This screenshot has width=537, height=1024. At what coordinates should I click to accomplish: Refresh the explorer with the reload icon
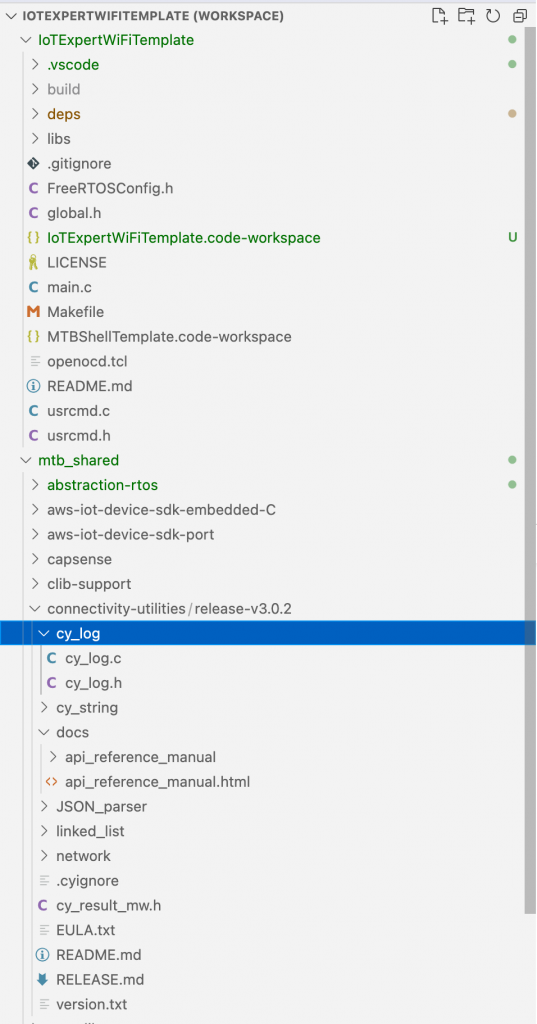pyautogui.click(x=493, y=16)
